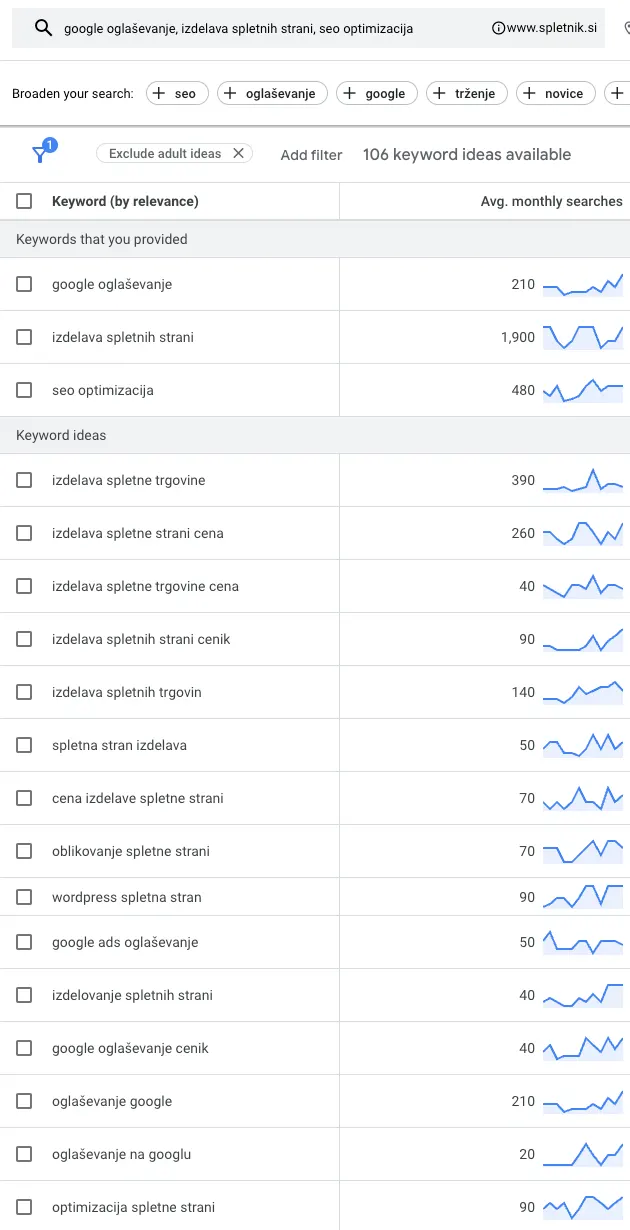This screenshot has height=1230, width=630.
Task: Open trend chart for izdelava spletnih strani
Action: point(583,338)
